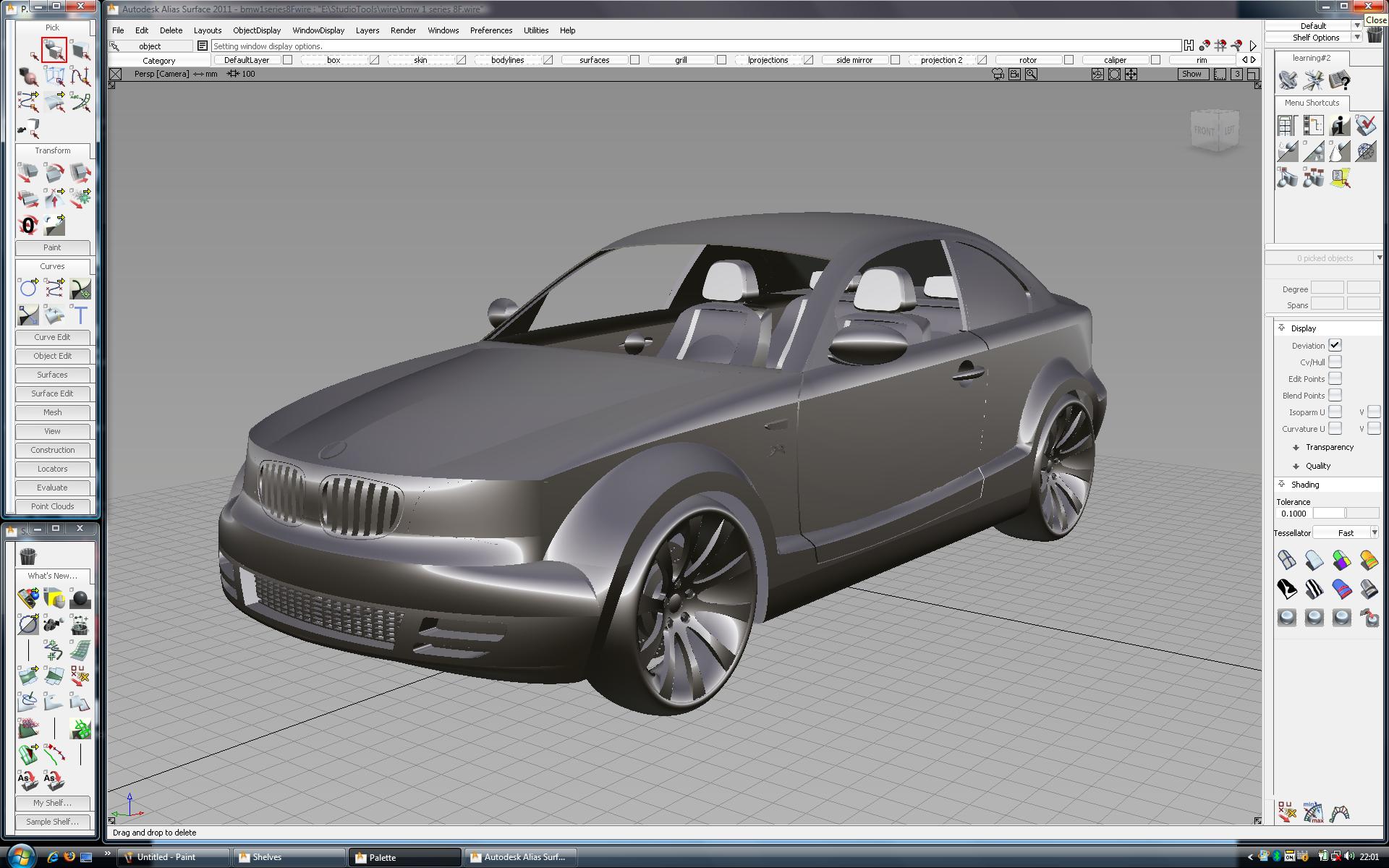Open the Render menu
Screen dimensions: 1389x868
403,30
